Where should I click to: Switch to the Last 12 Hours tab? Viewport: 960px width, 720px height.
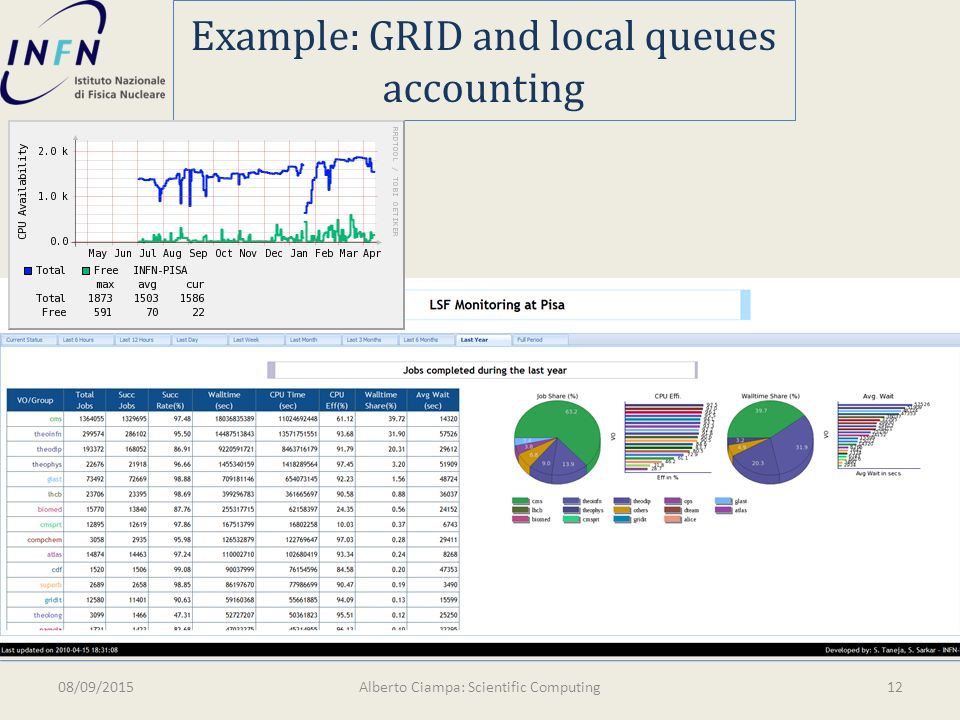(142, 340)
